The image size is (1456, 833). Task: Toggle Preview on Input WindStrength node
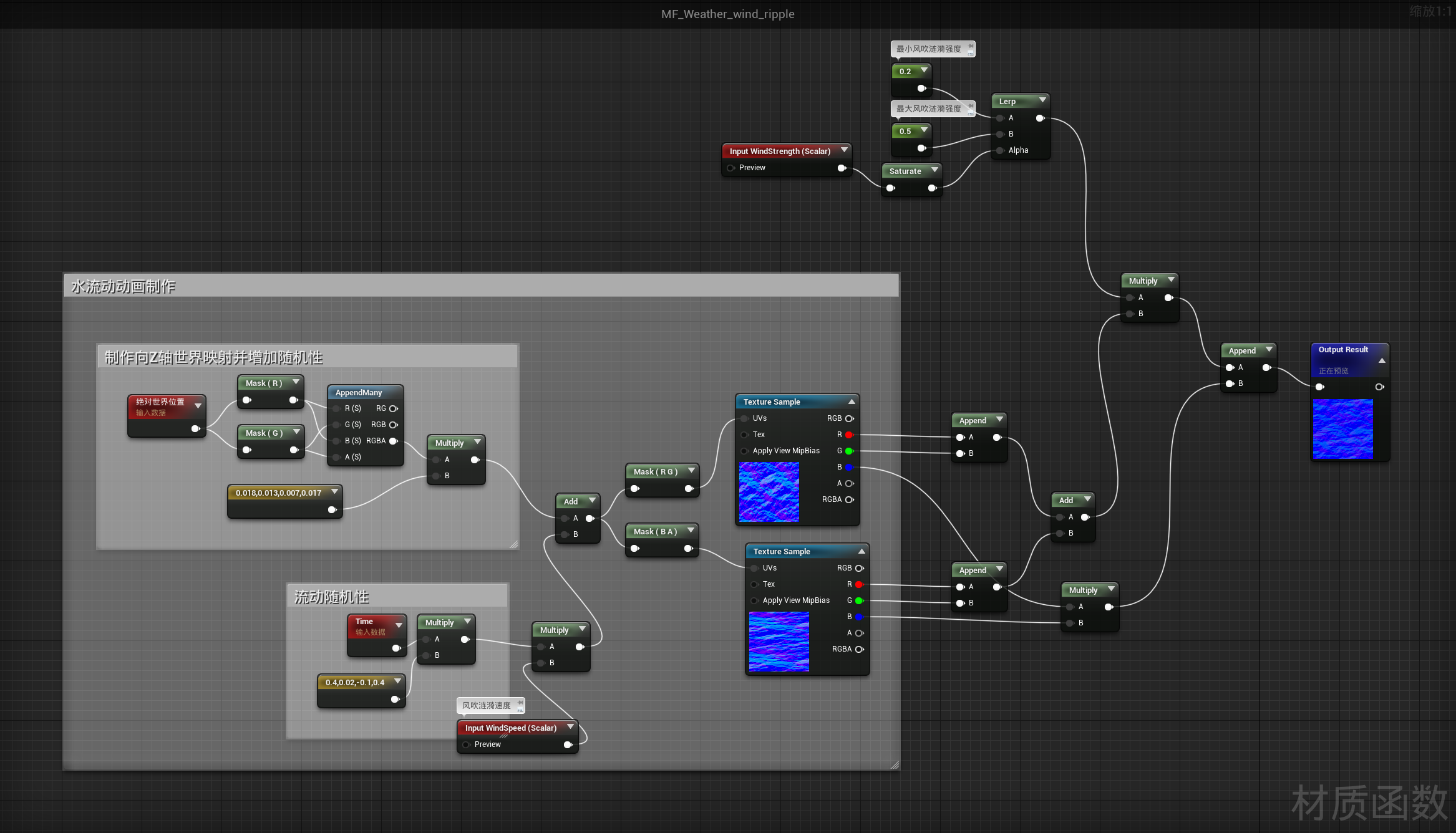[730, 168]
